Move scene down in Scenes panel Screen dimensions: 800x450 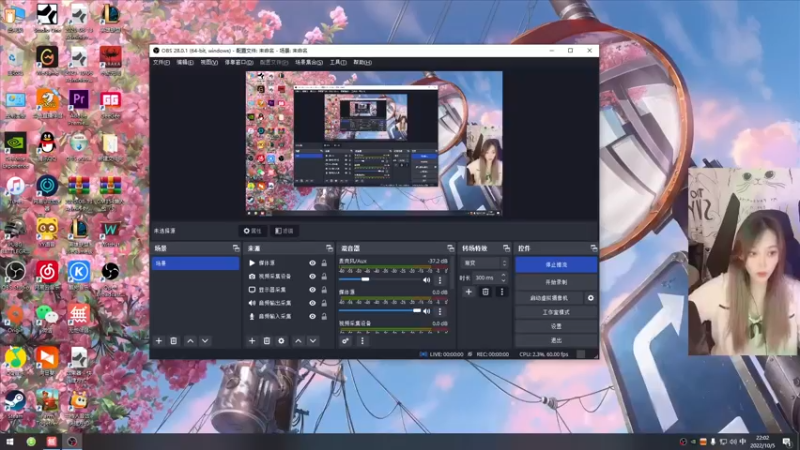click(x=205, y=341)
